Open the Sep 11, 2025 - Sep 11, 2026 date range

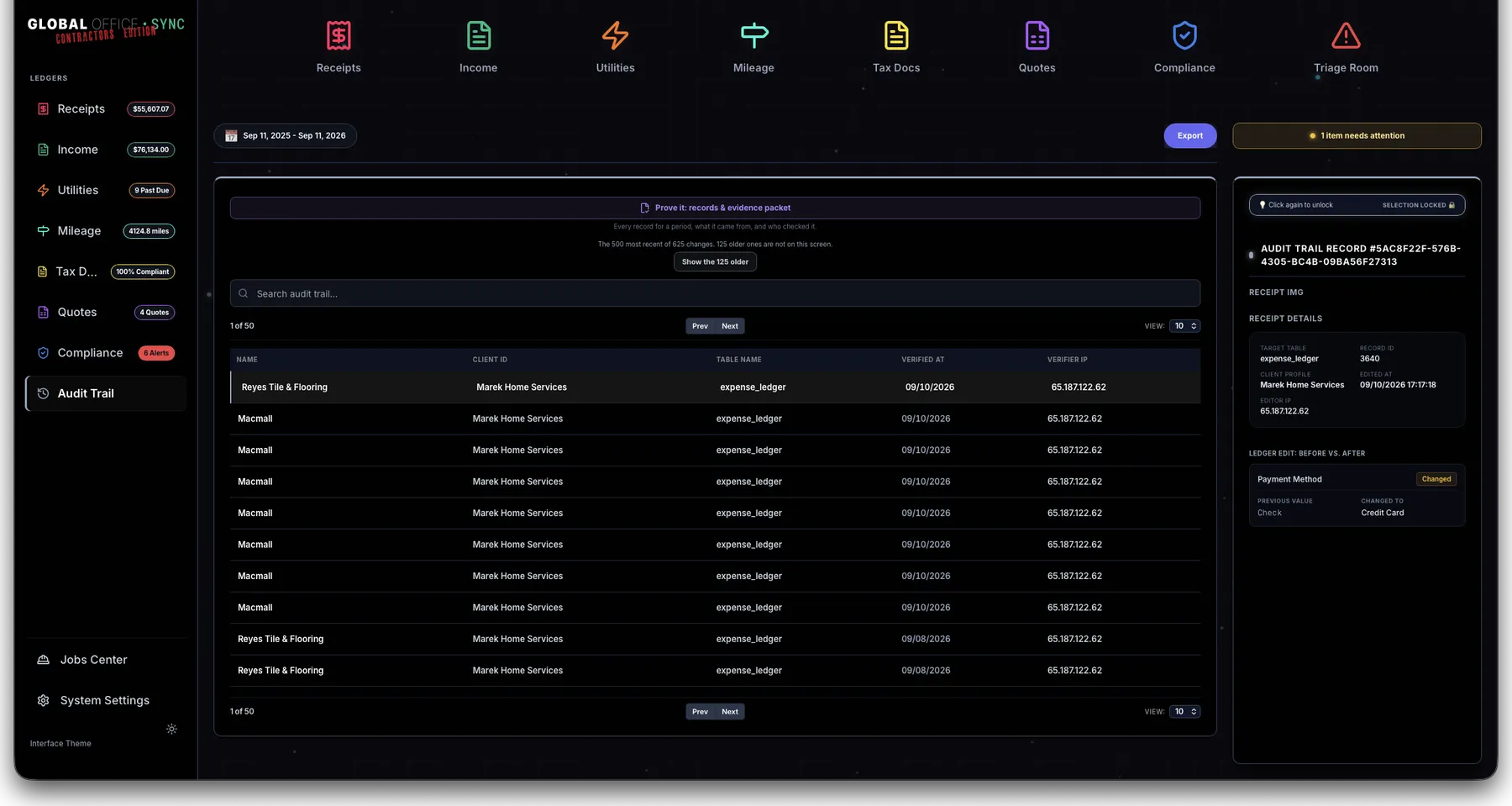286,135
